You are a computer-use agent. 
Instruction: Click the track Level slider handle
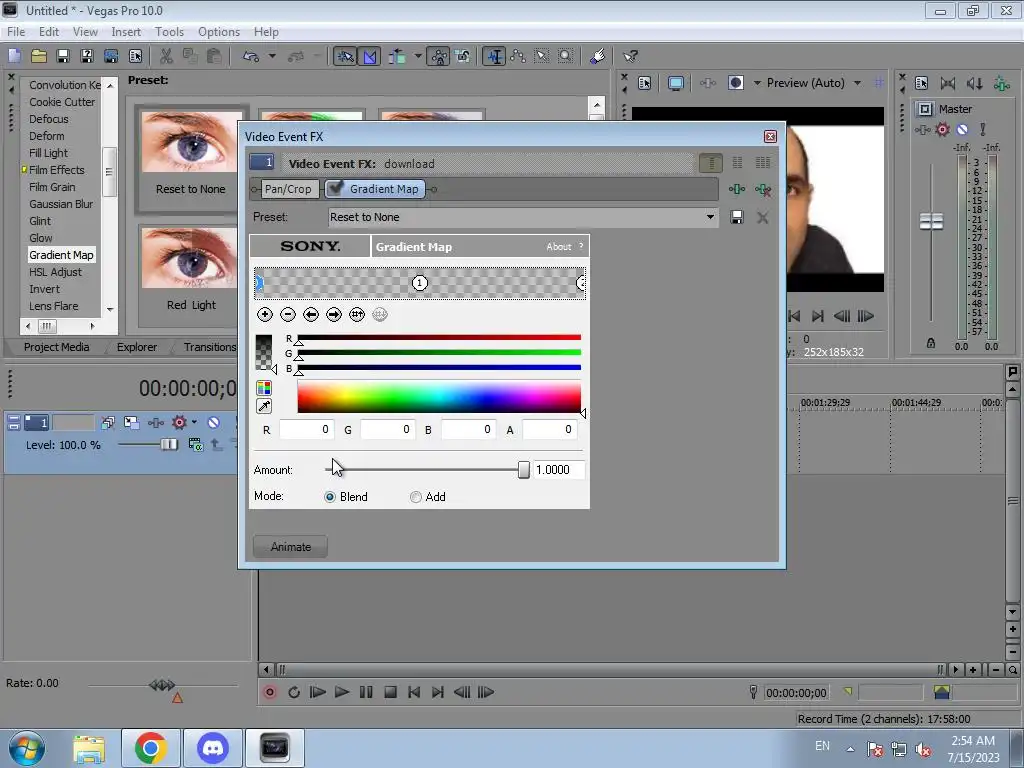pyautogui.click(x=168, y=445)
